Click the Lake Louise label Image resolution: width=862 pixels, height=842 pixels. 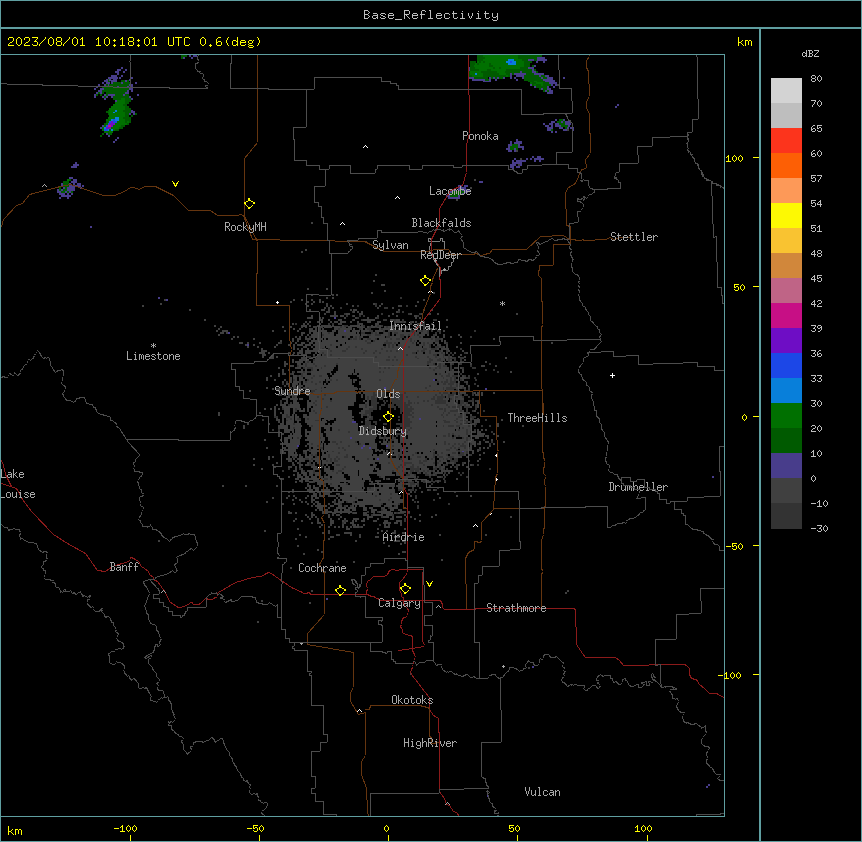pyautogui.click(x=18, y=484)
